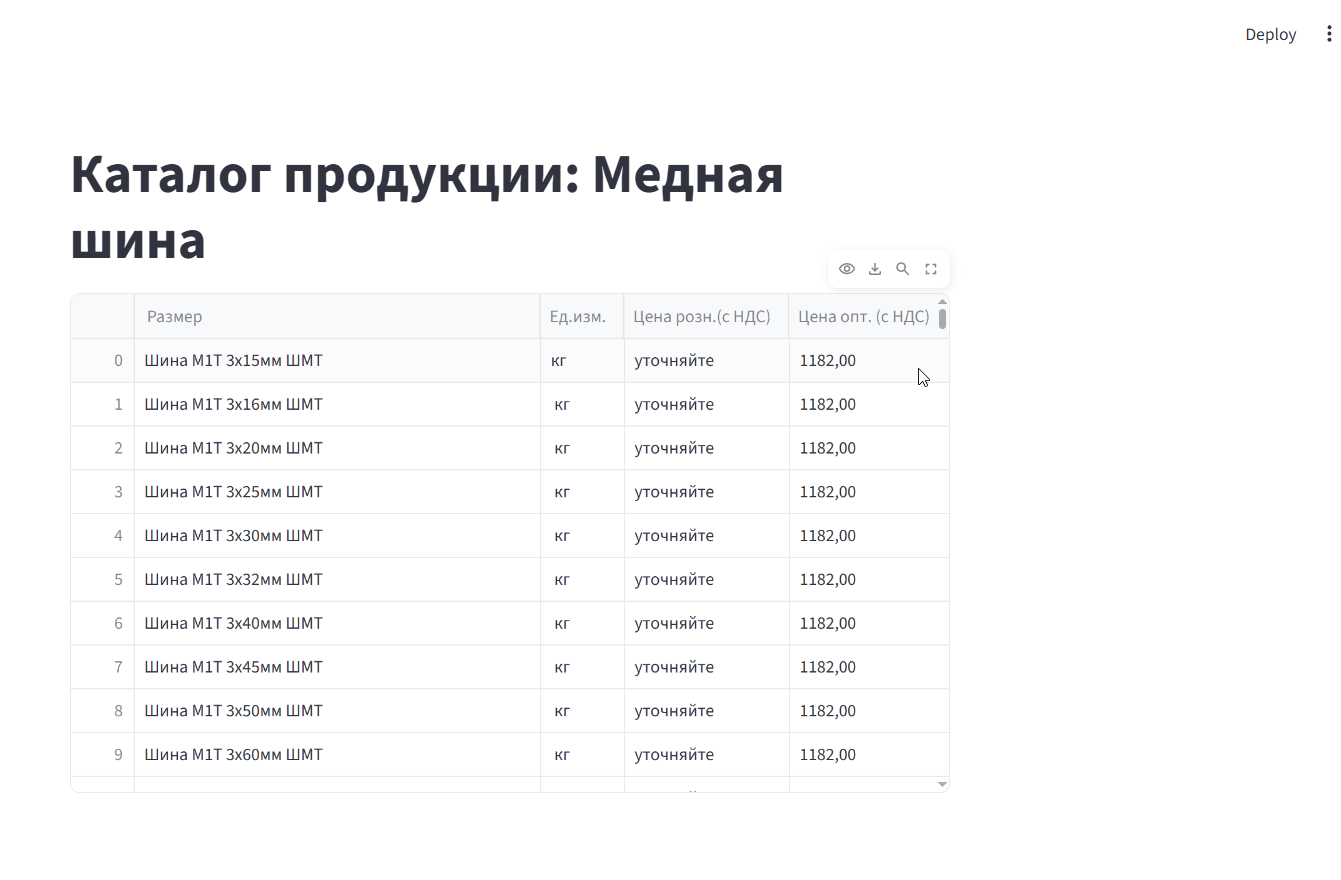The width and height of the screenshot is (1341, 880).
Task: Sort by the Ед.изм. column header
Action: (582, 317)
